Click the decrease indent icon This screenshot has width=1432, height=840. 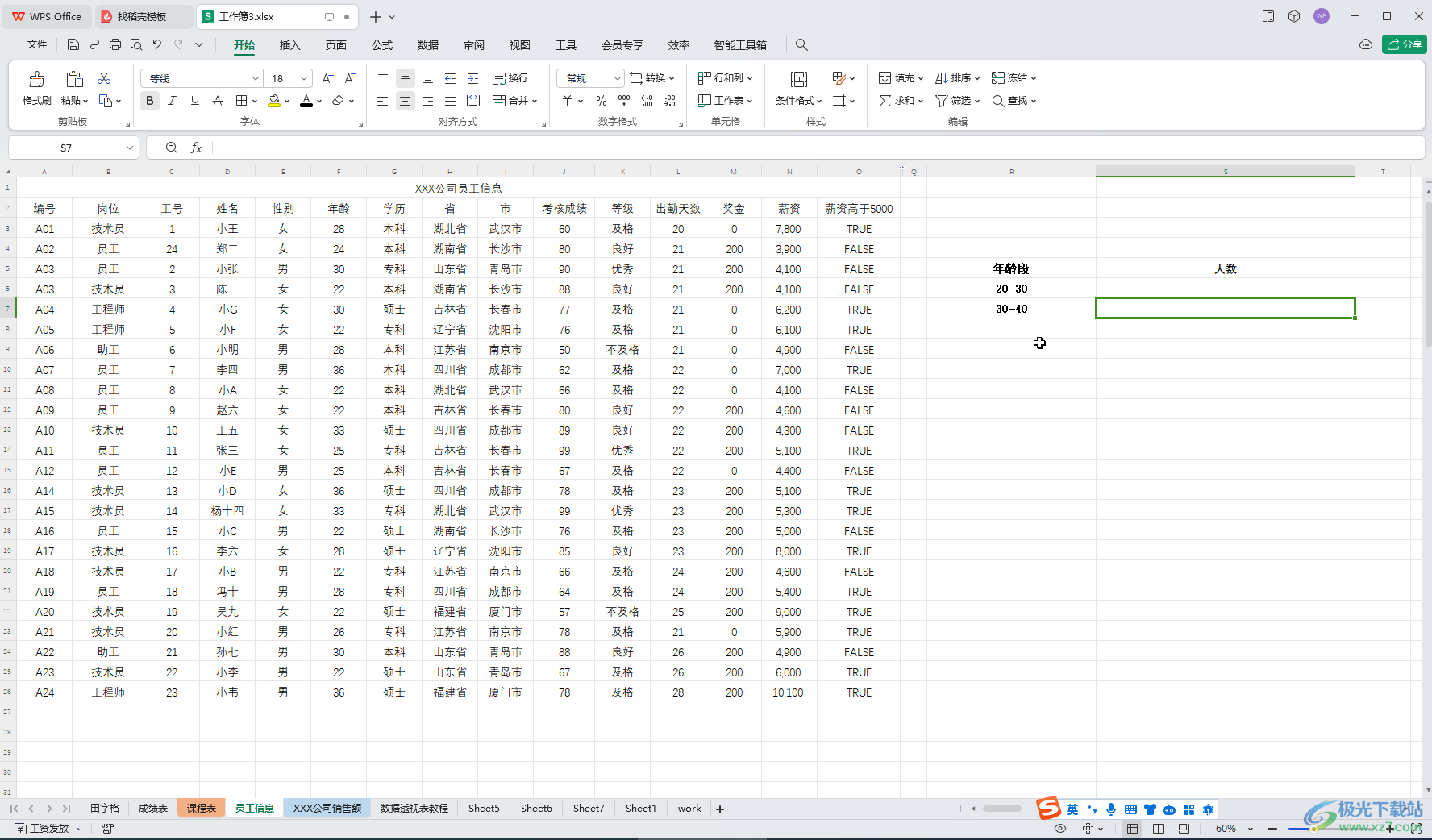(451, 78)
